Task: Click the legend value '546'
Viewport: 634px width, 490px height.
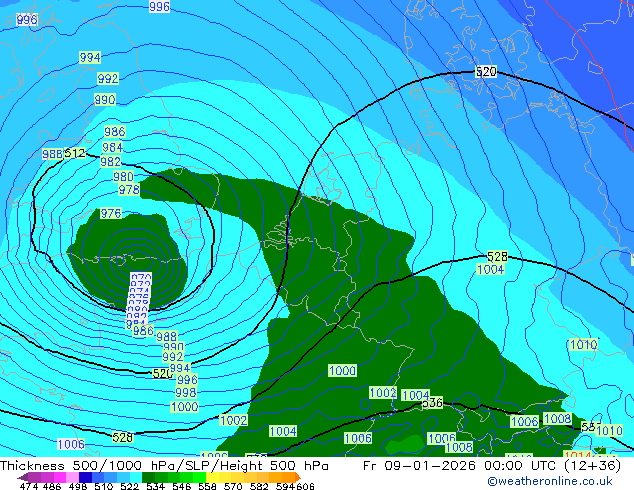Action: pos(182,486)
